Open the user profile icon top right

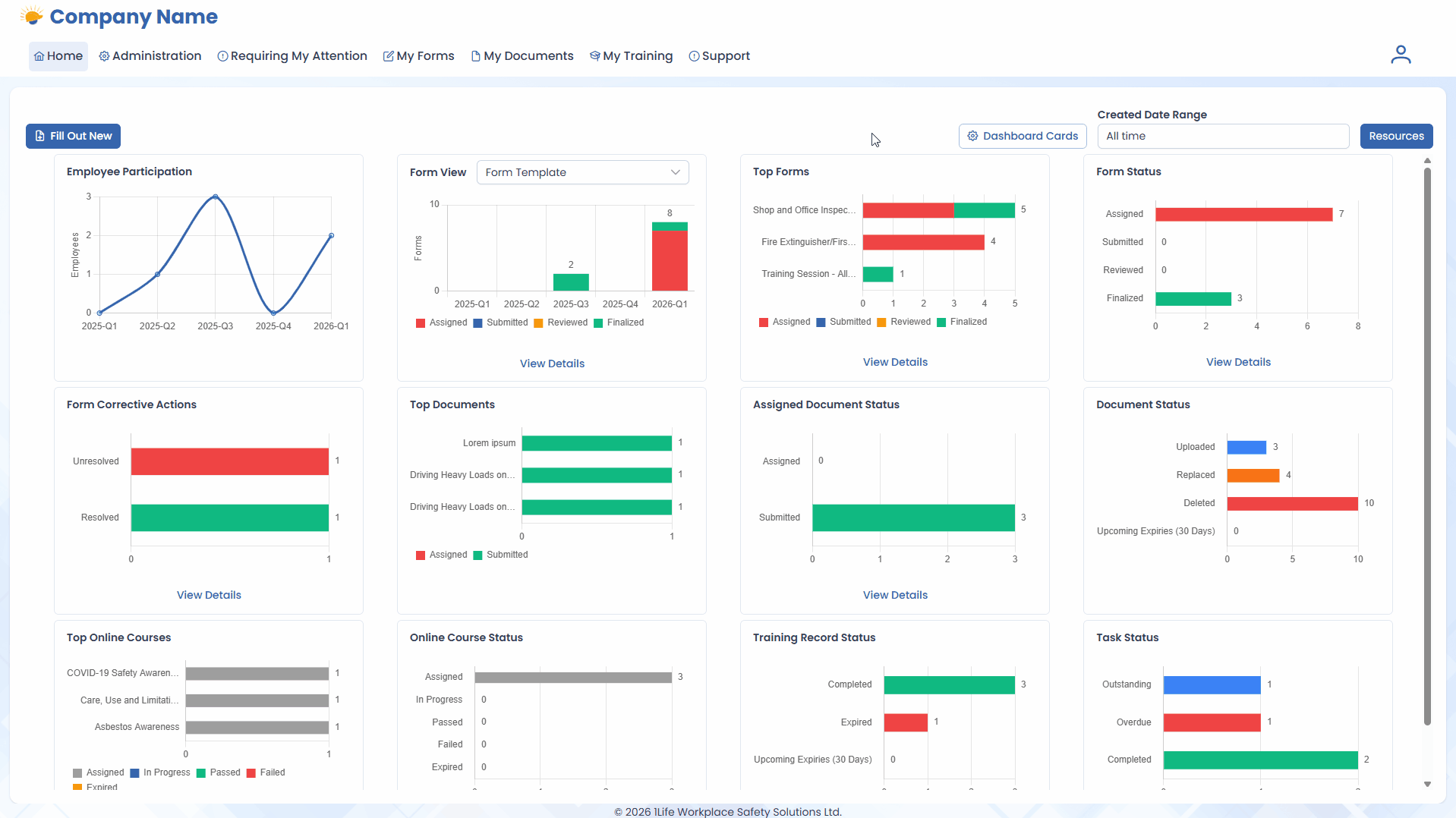[1401, 54]
